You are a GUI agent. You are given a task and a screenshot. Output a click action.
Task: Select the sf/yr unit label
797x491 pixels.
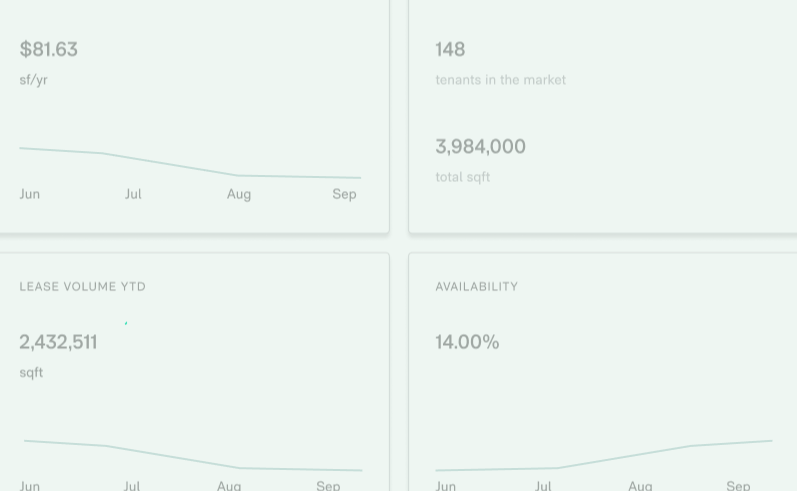coord(34,80)
